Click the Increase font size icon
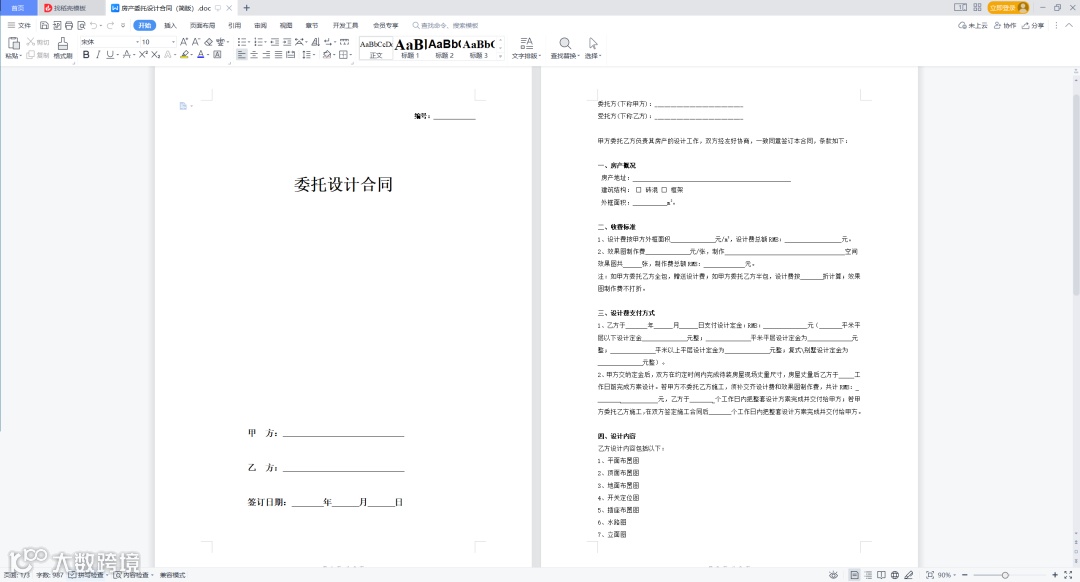The image size is (1080, 582). pos(184,42)
